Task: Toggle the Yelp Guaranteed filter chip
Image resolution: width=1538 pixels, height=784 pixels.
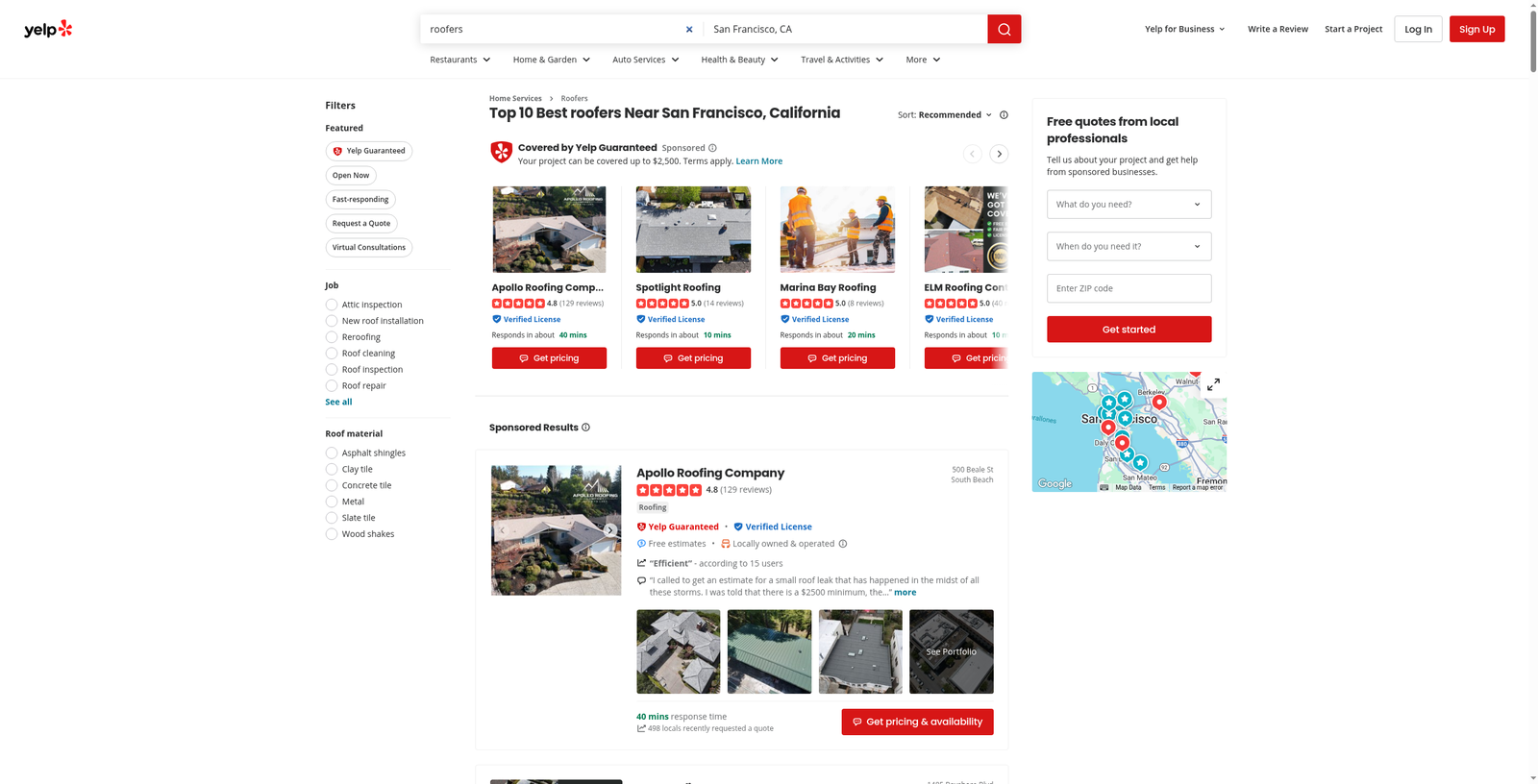Action: pyautogui.click(x=369, y=151)
